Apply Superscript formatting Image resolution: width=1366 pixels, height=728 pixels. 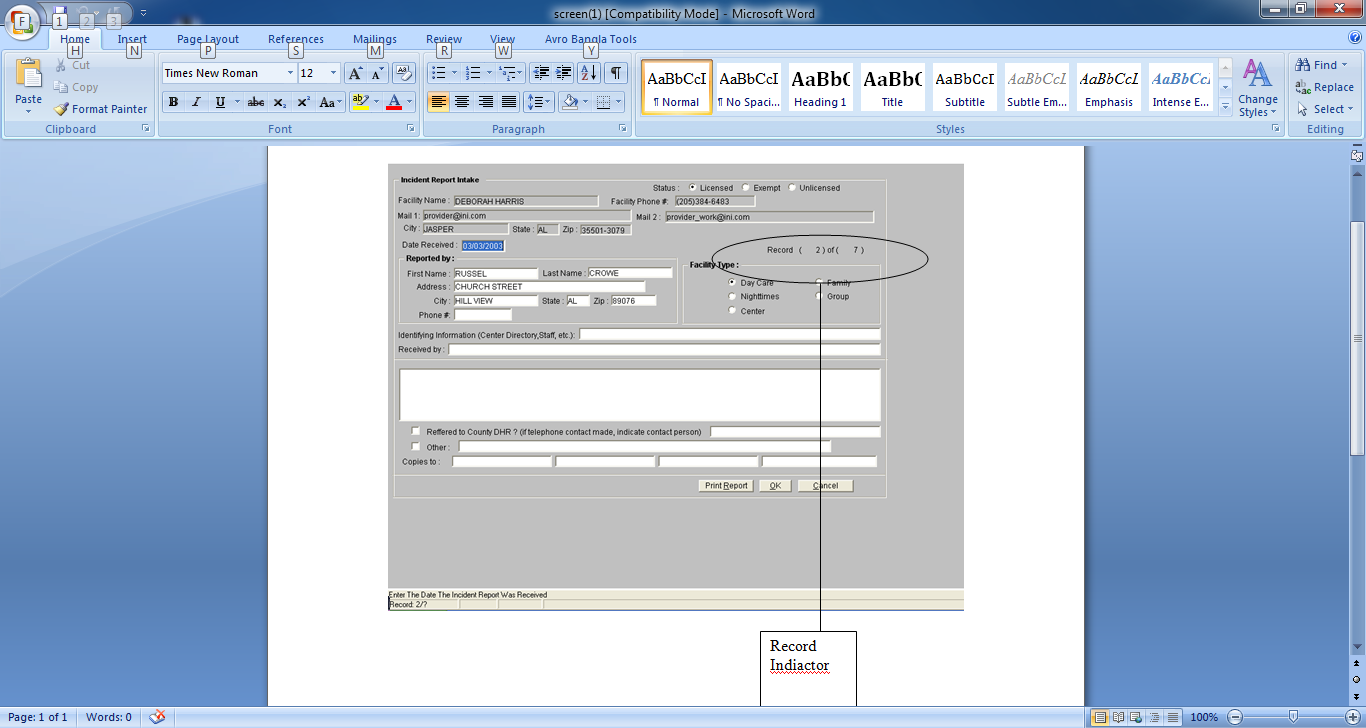click(x=303, y=102)
